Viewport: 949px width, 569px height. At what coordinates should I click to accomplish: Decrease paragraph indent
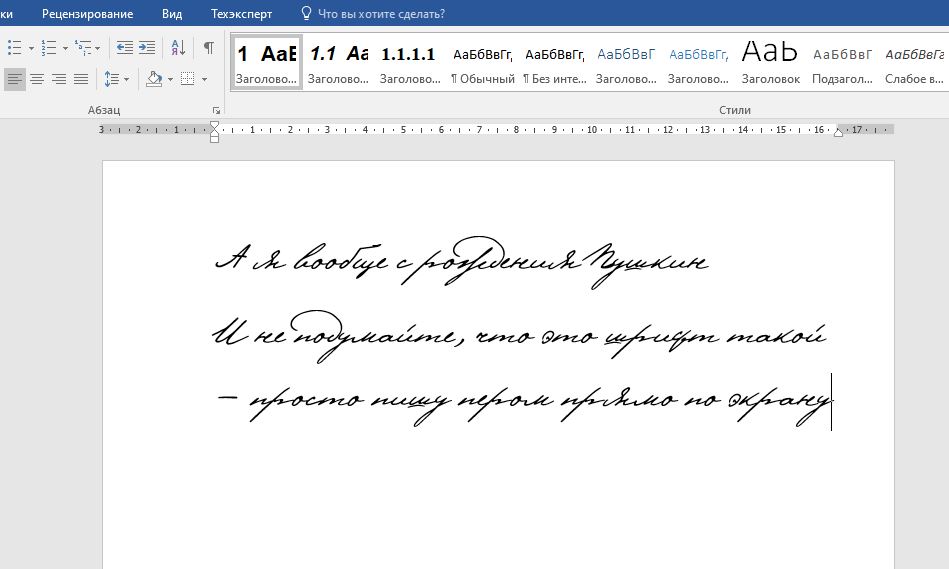(x=125, y=47)
